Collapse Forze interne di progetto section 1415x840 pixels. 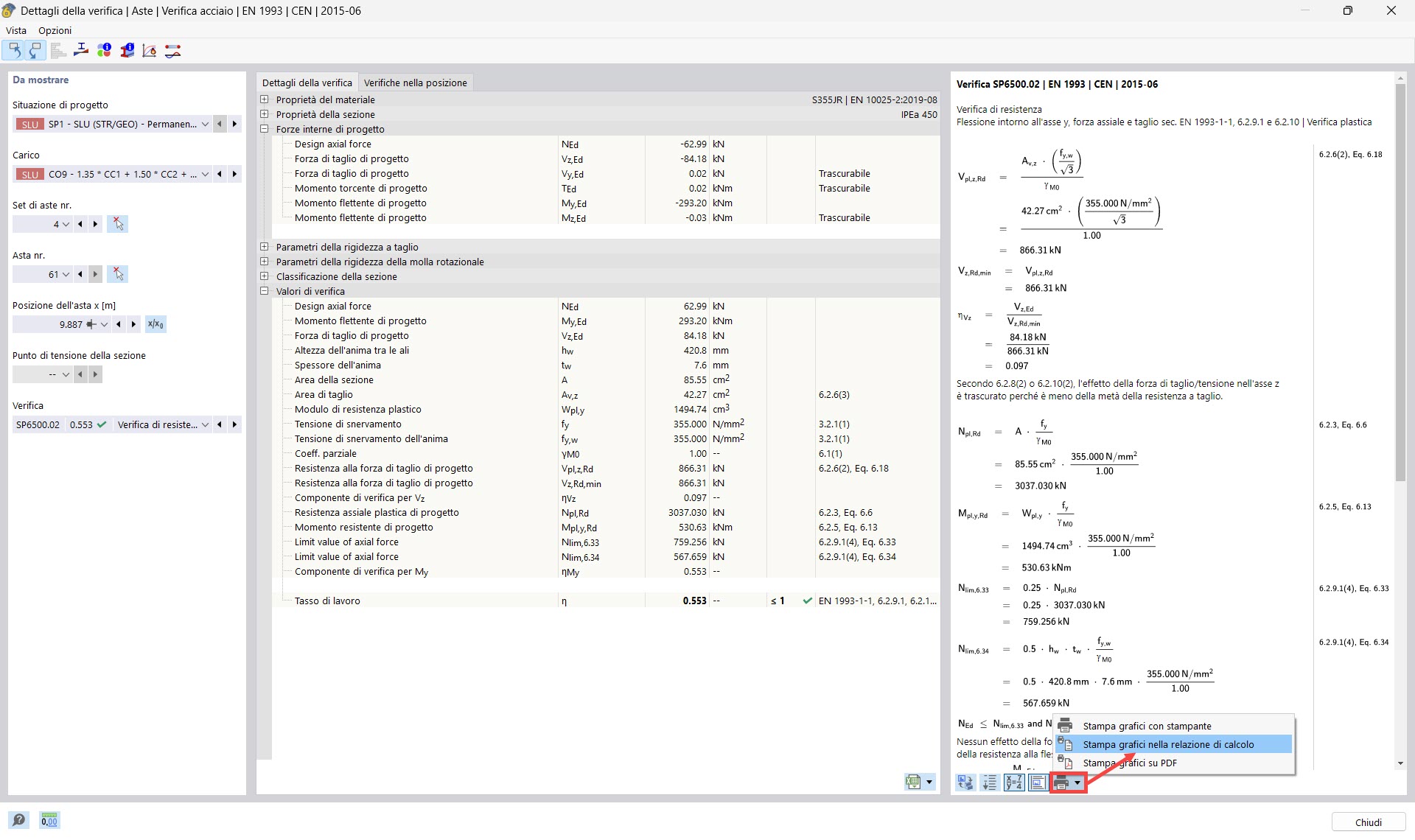click(264, 128)
